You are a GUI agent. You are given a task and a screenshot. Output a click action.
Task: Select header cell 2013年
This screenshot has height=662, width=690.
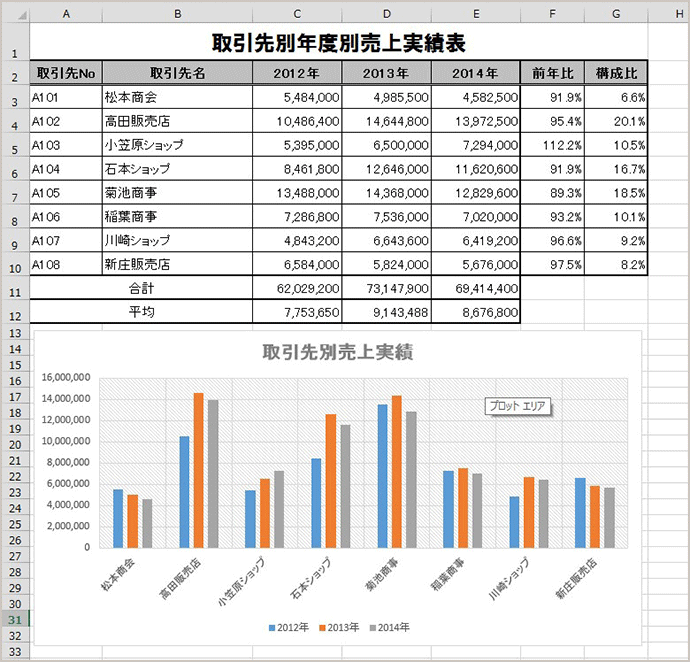386,73
